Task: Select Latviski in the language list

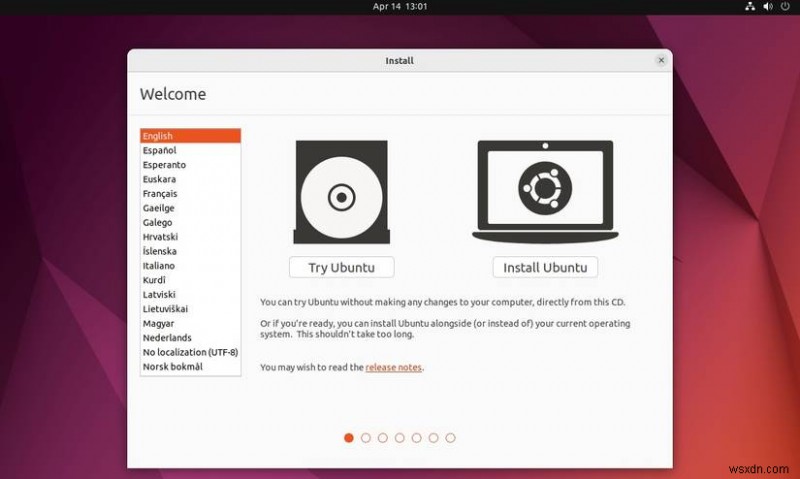Action: coord(190,294)
